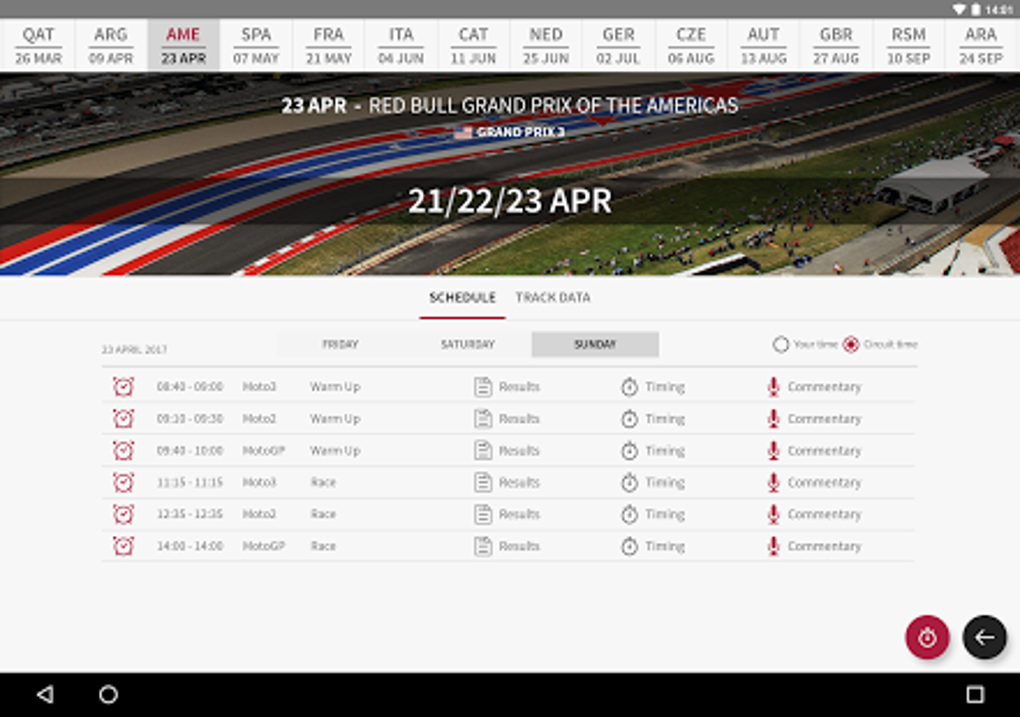Tap the Android back navigation button

coord(45,694)
